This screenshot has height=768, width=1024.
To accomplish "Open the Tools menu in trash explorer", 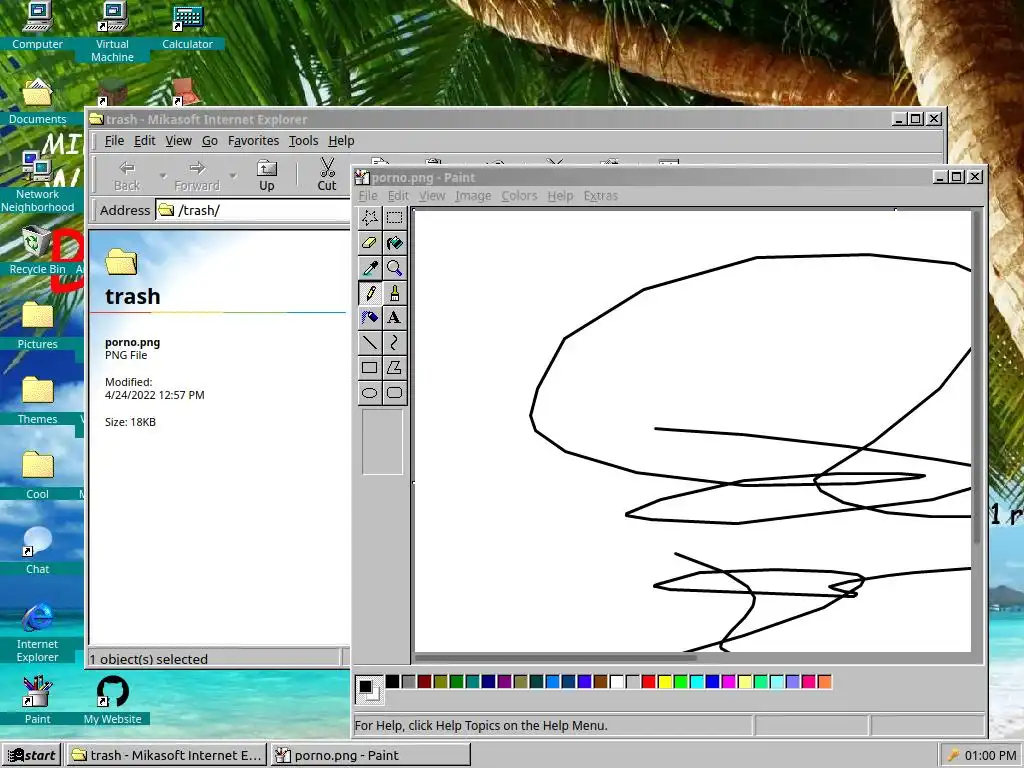I will pyautogui.click(x=304, y=141).
